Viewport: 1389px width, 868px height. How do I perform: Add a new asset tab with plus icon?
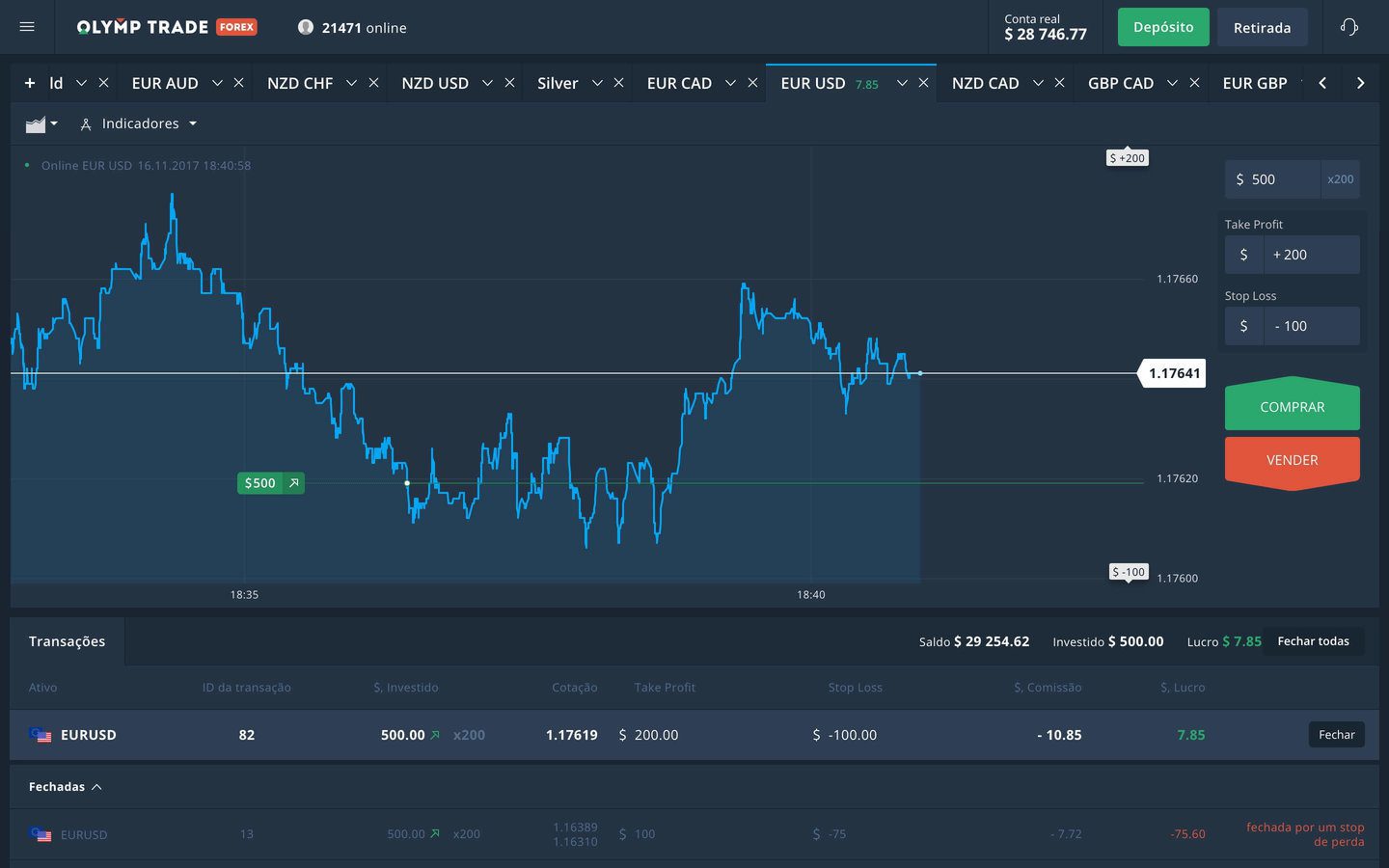coord(30,83)
